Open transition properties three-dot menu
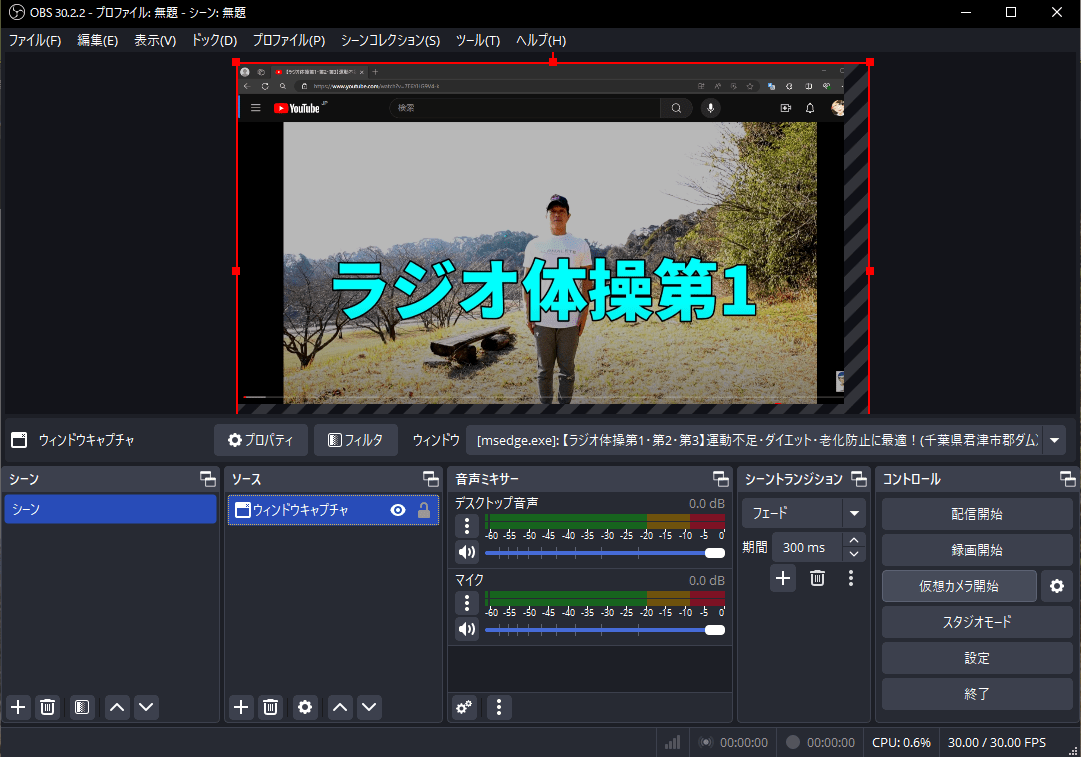 [x=851, y=578]
